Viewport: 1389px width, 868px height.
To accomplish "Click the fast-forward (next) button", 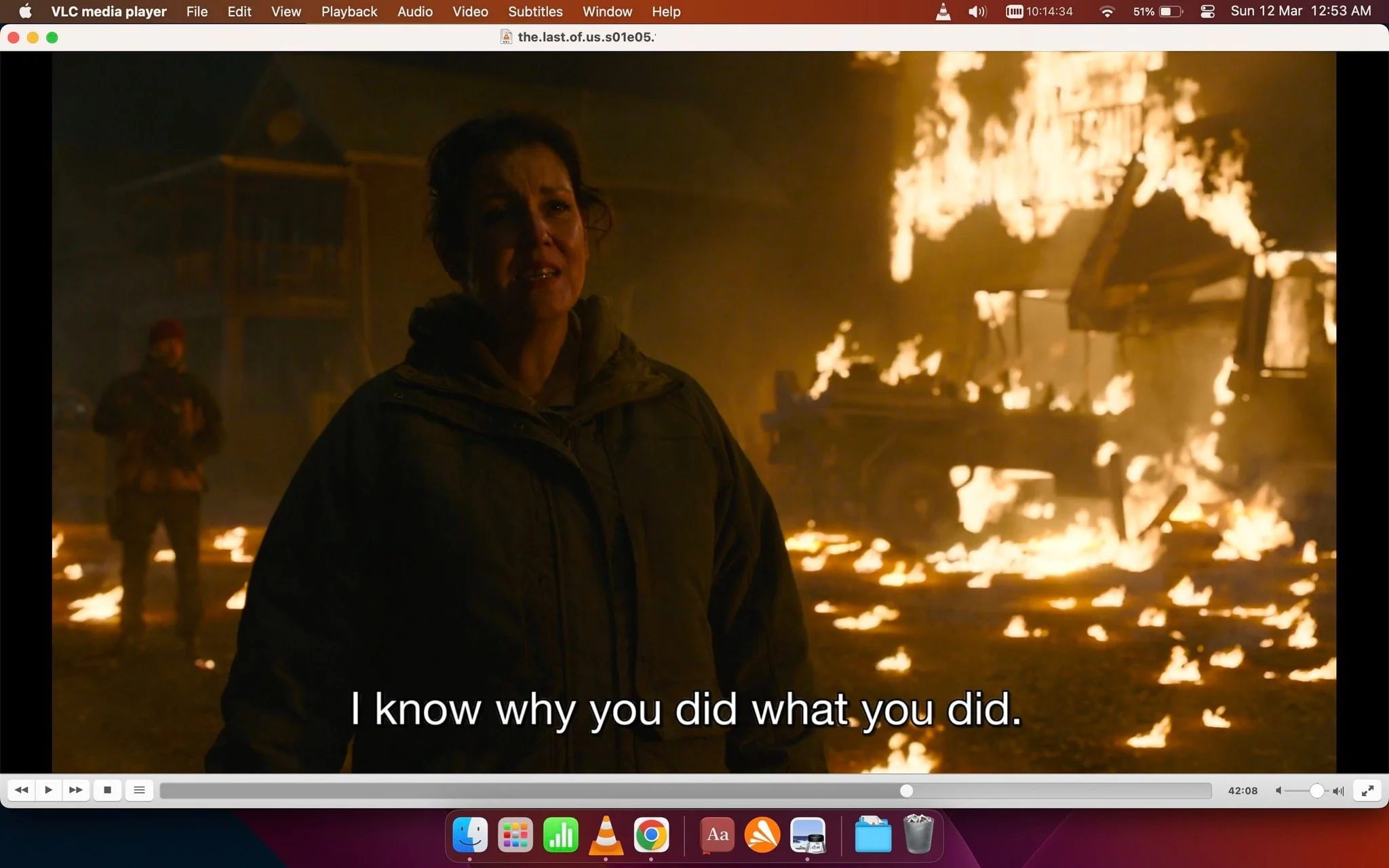I will (76, 790).
